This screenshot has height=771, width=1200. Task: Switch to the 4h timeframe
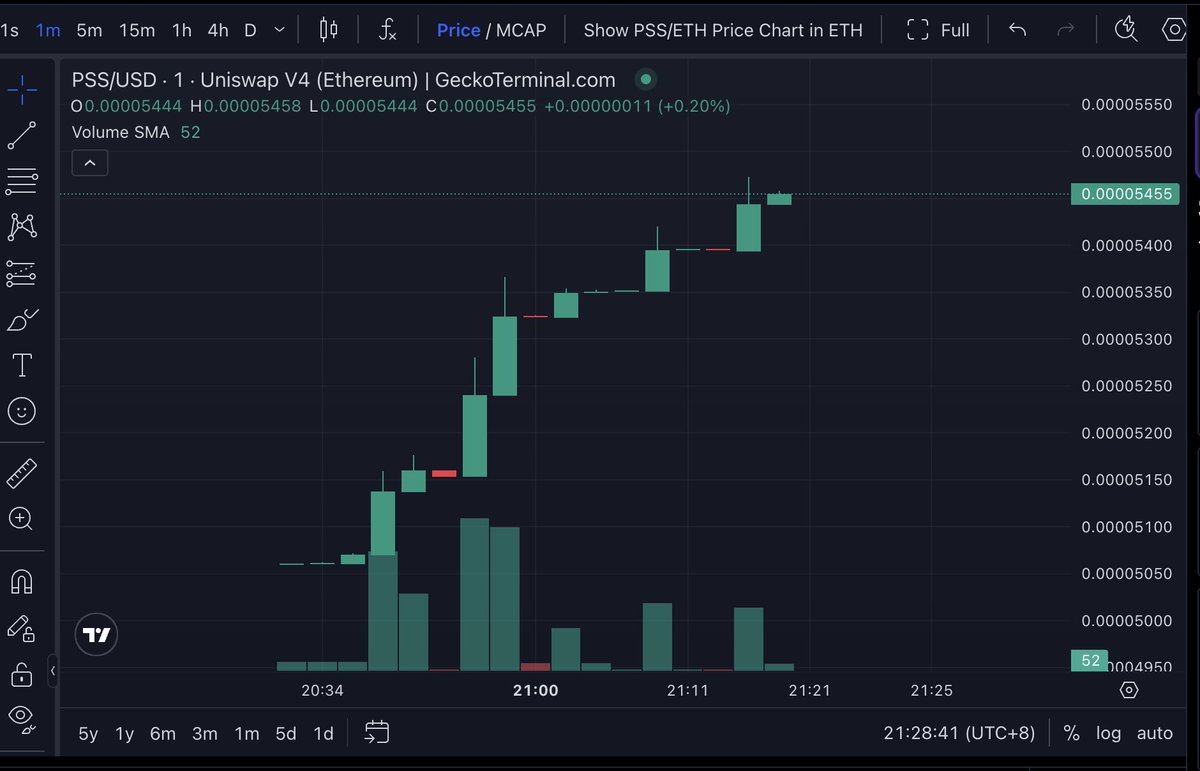(218, 30)
